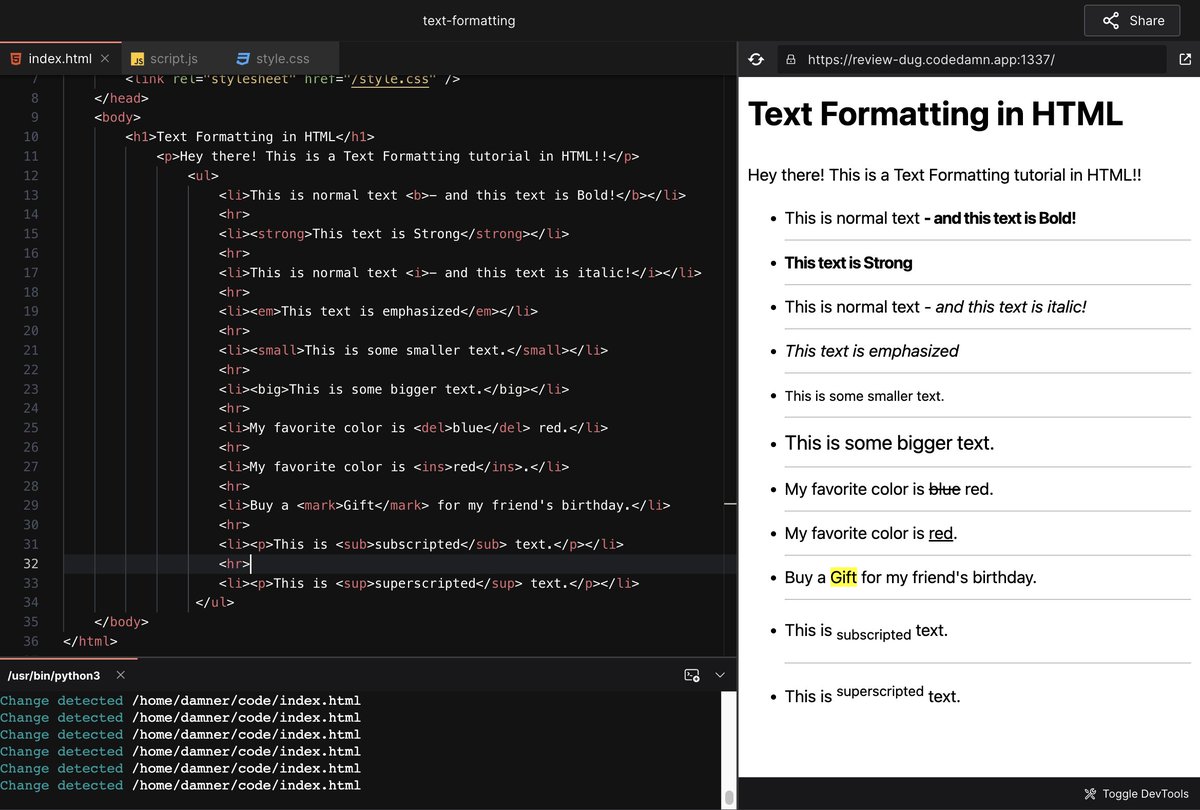1200x810 pixels.
Task: Click the share icon inside the Share button
Action: (x=1113, y=20)
